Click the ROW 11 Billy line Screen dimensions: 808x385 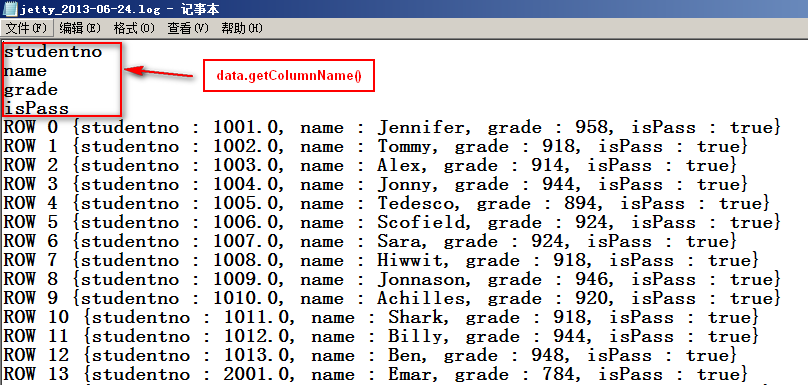[381, 337]
